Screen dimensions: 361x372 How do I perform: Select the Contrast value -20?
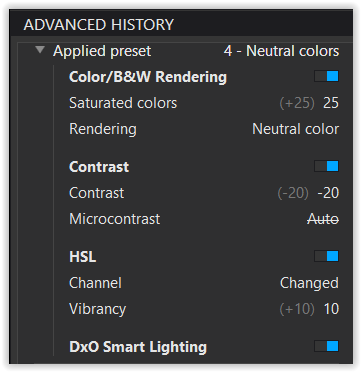[328, 193]
